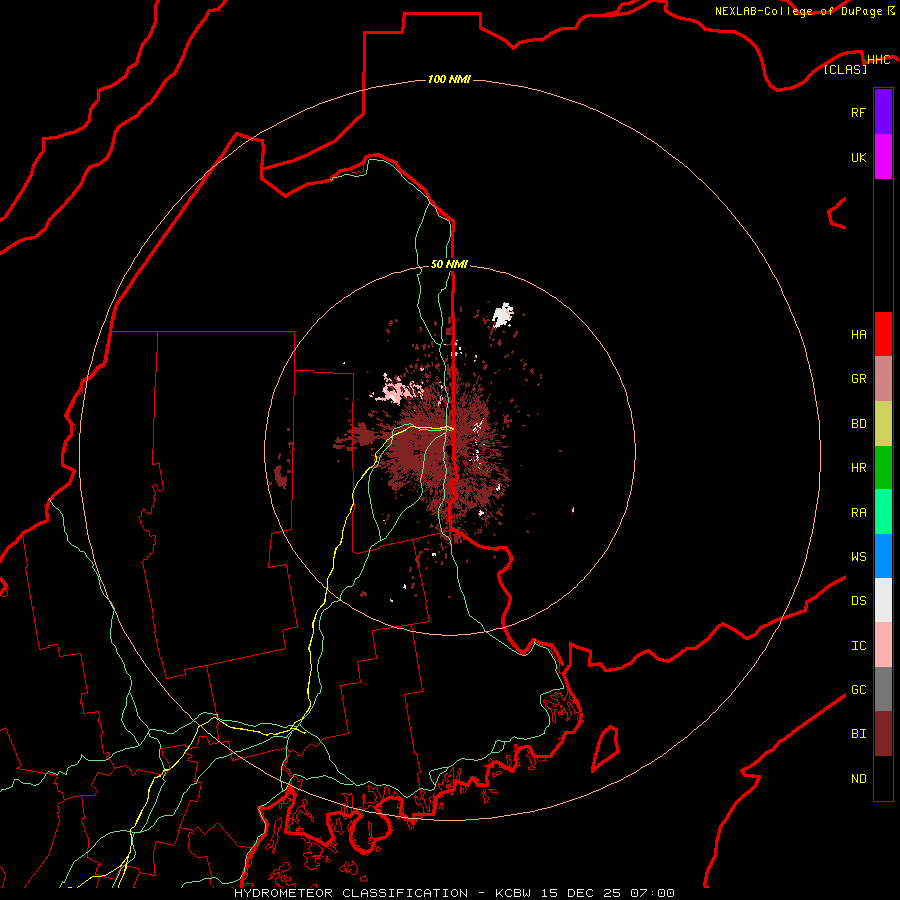Click the ND black legend swatch
The width and height of the screenshot is (900, 900).
(883, 778)
